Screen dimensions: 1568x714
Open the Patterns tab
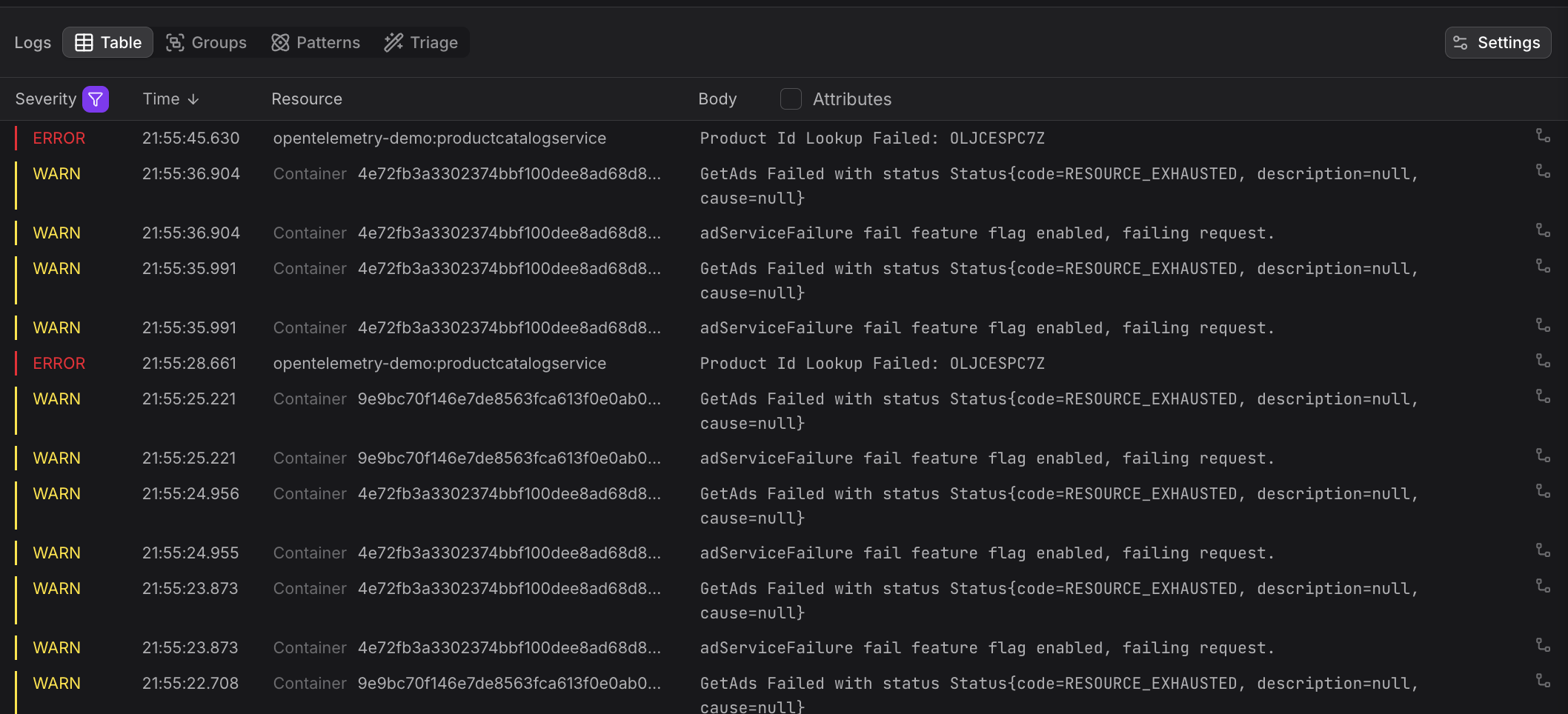[315, 42]
